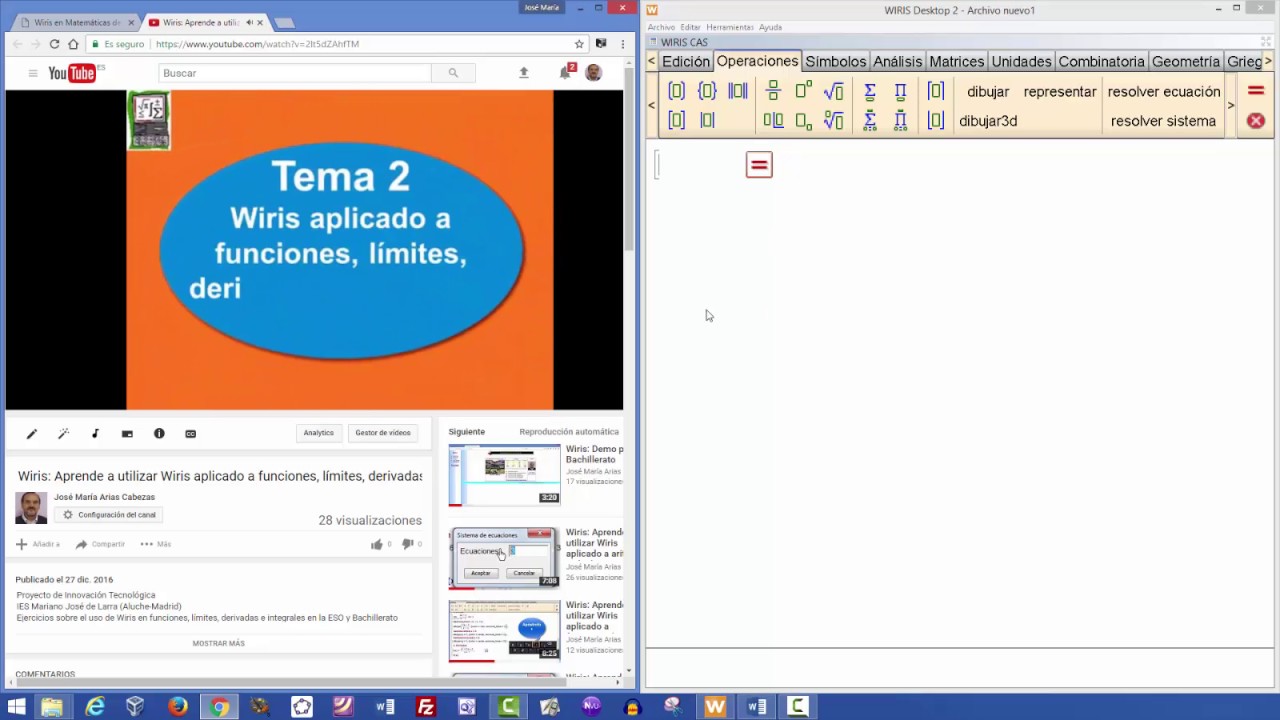1280x720 pixels.
Task: Open the Herramientas menu
Action: [x=730, y=27]
